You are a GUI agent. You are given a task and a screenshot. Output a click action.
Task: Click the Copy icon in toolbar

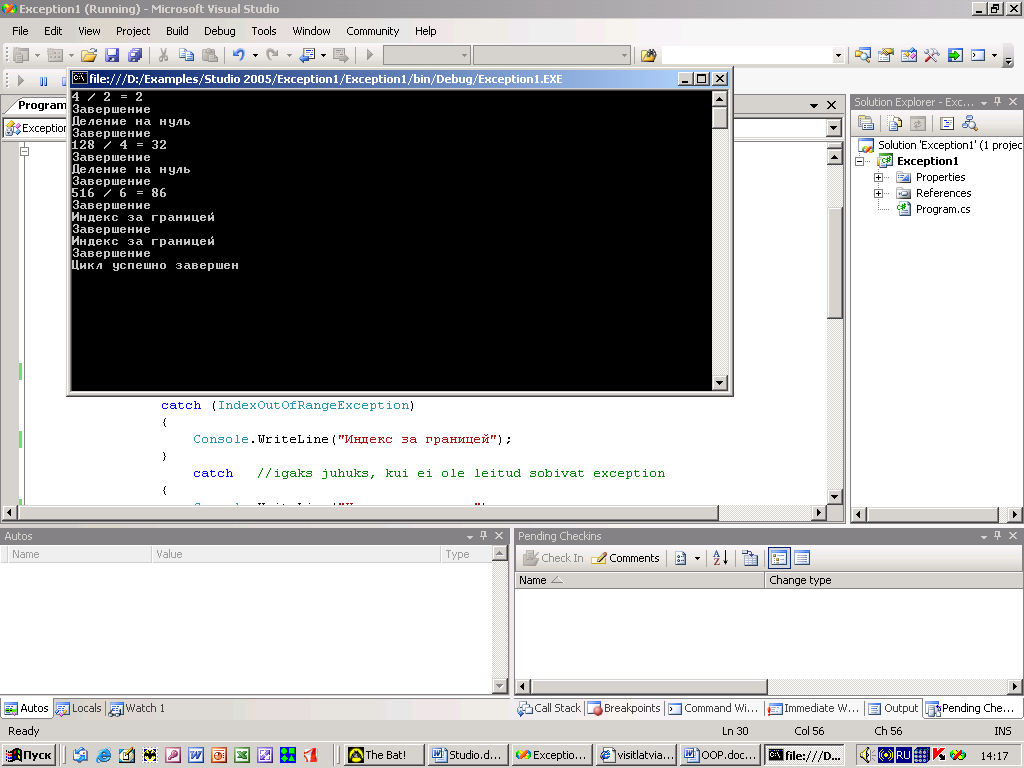pos(186,56)
